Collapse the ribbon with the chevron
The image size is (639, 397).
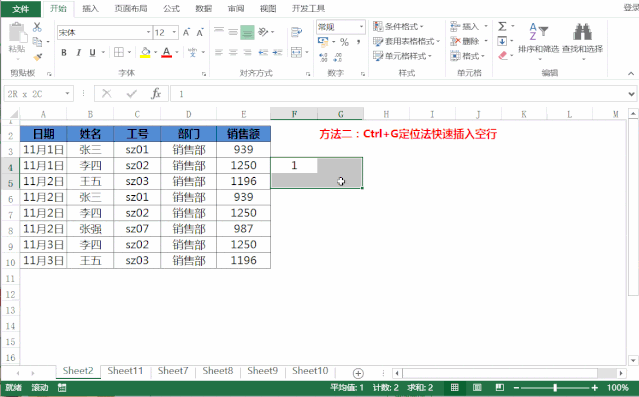pyautogui.click(x=631, y=73)
